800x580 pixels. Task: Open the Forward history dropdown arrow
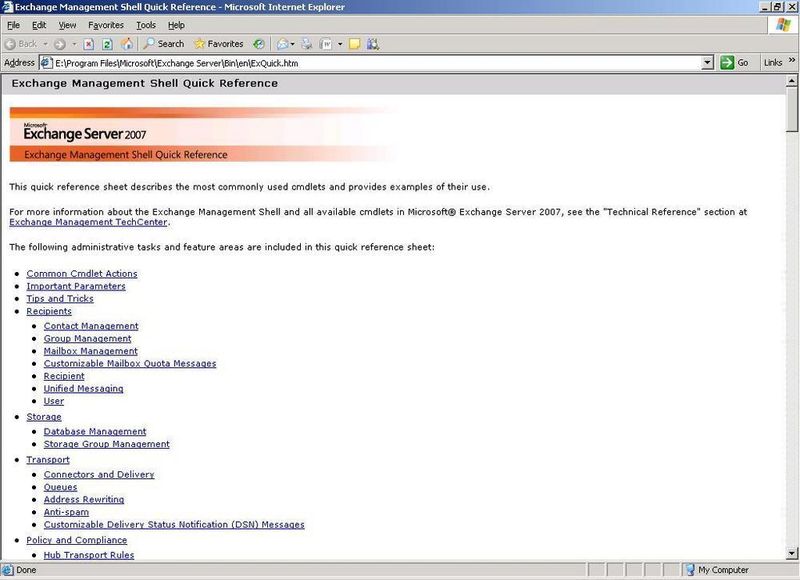click(74, 44)
